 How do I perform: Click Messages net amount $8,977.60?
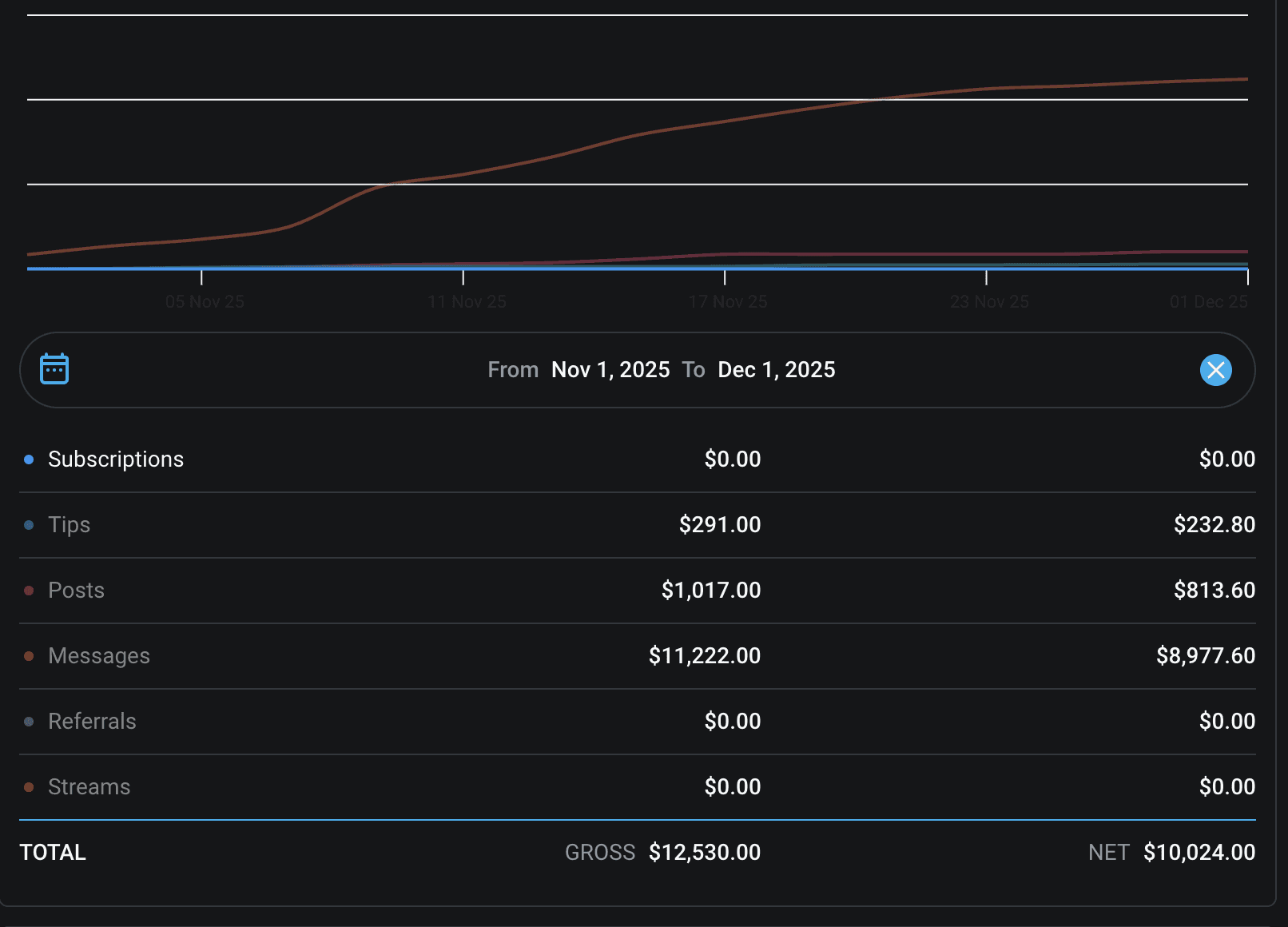(x=1206, y=656)
